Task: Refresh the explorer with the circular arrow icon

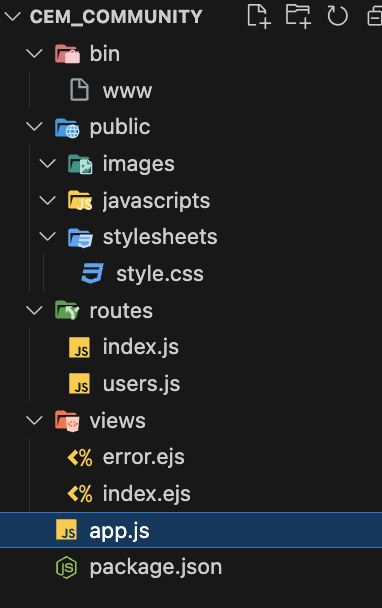Action: coord(337,16)
